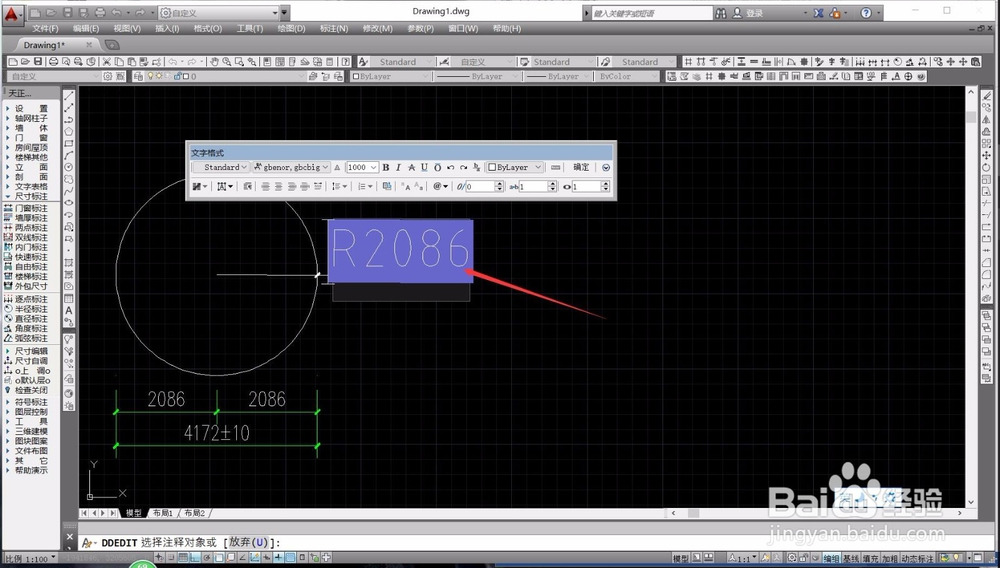Image resolution: width=1000 pixels, height=568 pixels.
Task: Open the text height 1000 dropdown
Action: (362, 167)
